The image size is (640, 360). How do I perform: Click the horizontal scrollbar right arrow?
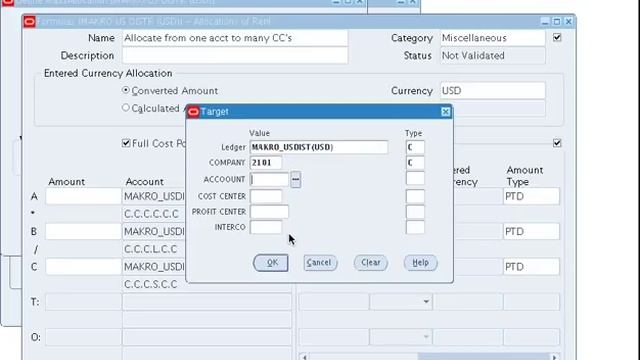point(555,357)
